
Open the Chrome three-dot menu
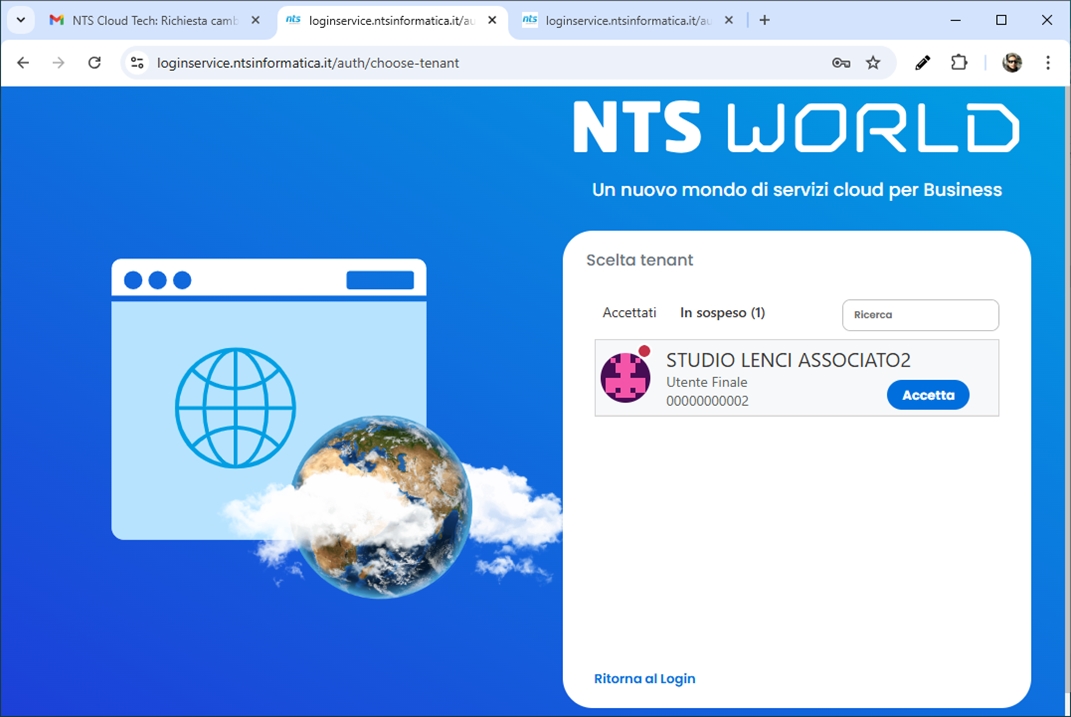1048,63
